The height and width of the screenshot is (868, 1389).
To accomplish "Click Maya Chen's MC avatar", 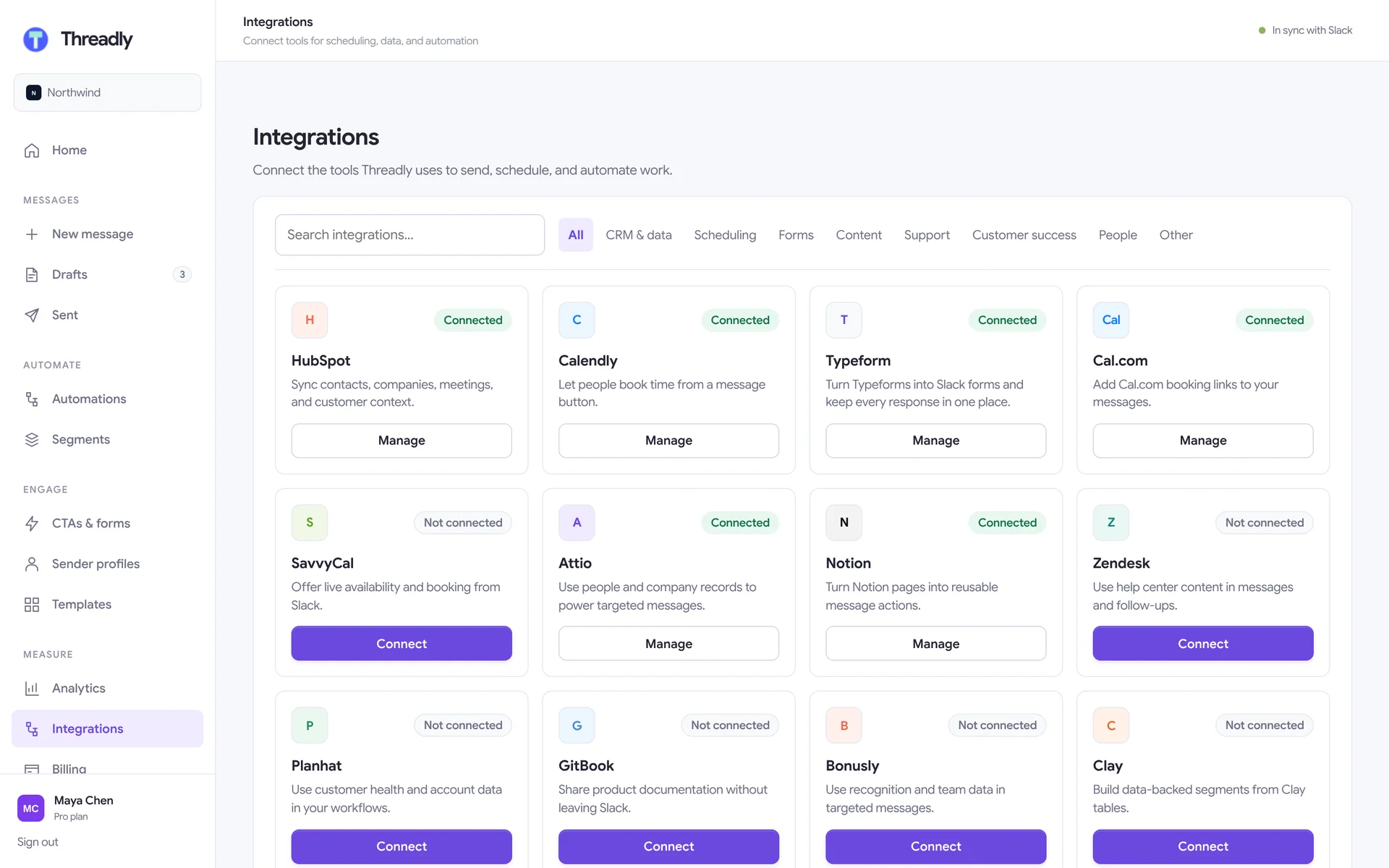I will click(x=31, y=808).
